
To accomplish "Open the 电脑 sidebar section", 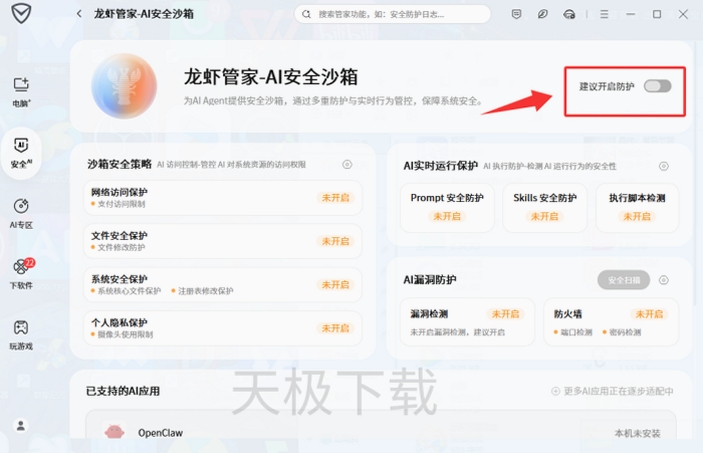I will (21, 92).
